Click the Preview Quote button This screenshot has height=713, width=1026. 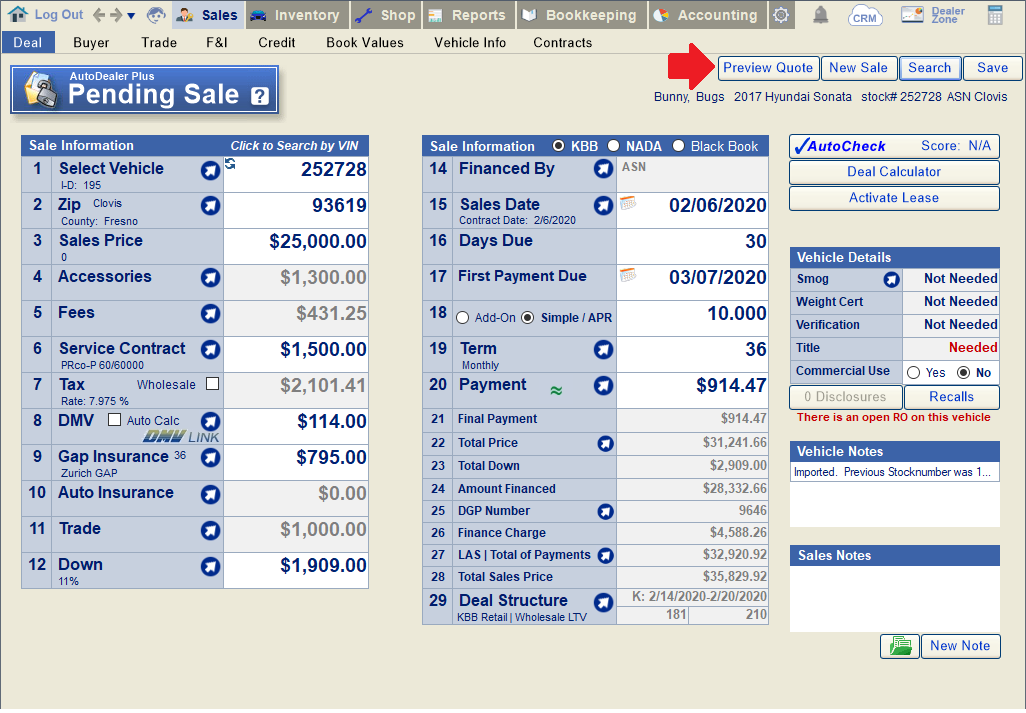[x=768, y=68]
